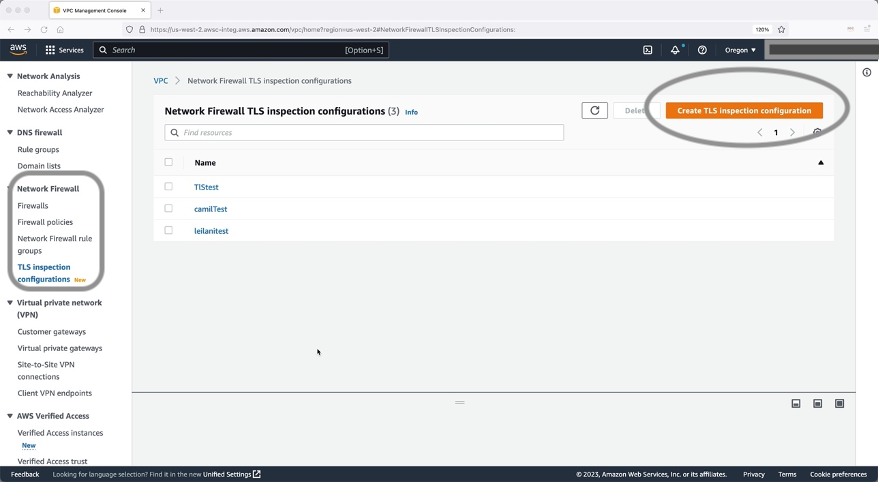Open the Unified Settings link
This screenshot has height=483, width=879.
coord(232,474)
